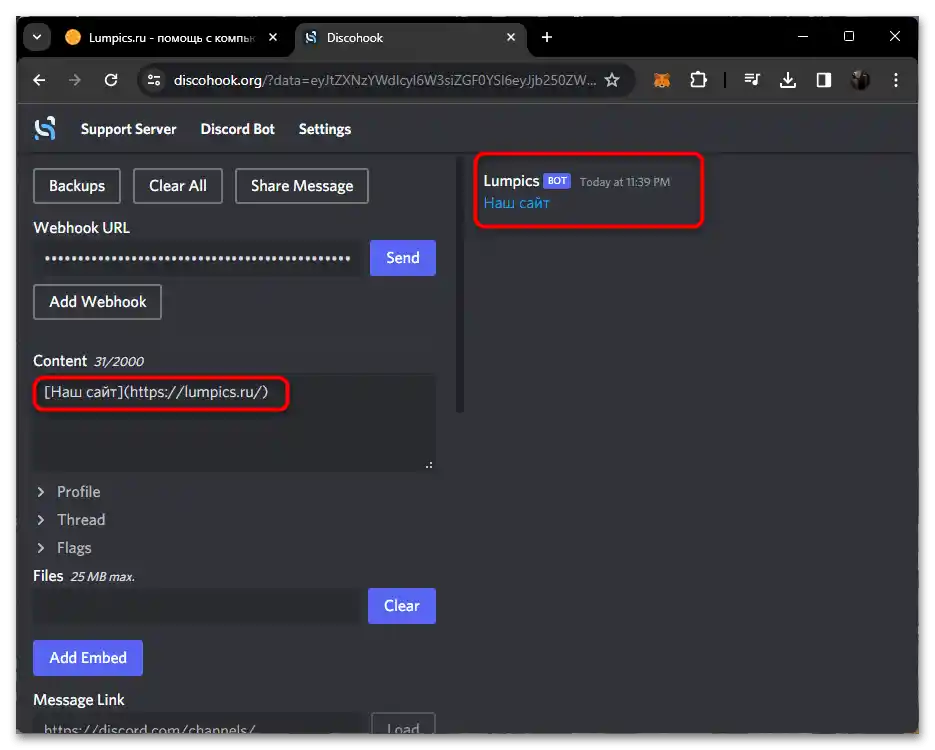Clear All message content
This screenshot has width=935, height=750.
coord(178,186)
